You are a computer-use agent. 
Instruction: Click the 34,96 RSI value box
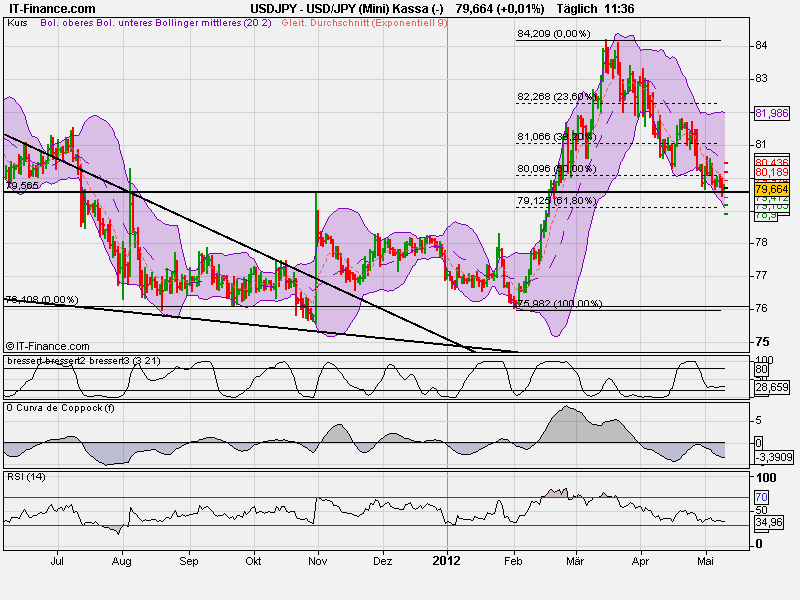pyautogui.click(x=769, y=522)
